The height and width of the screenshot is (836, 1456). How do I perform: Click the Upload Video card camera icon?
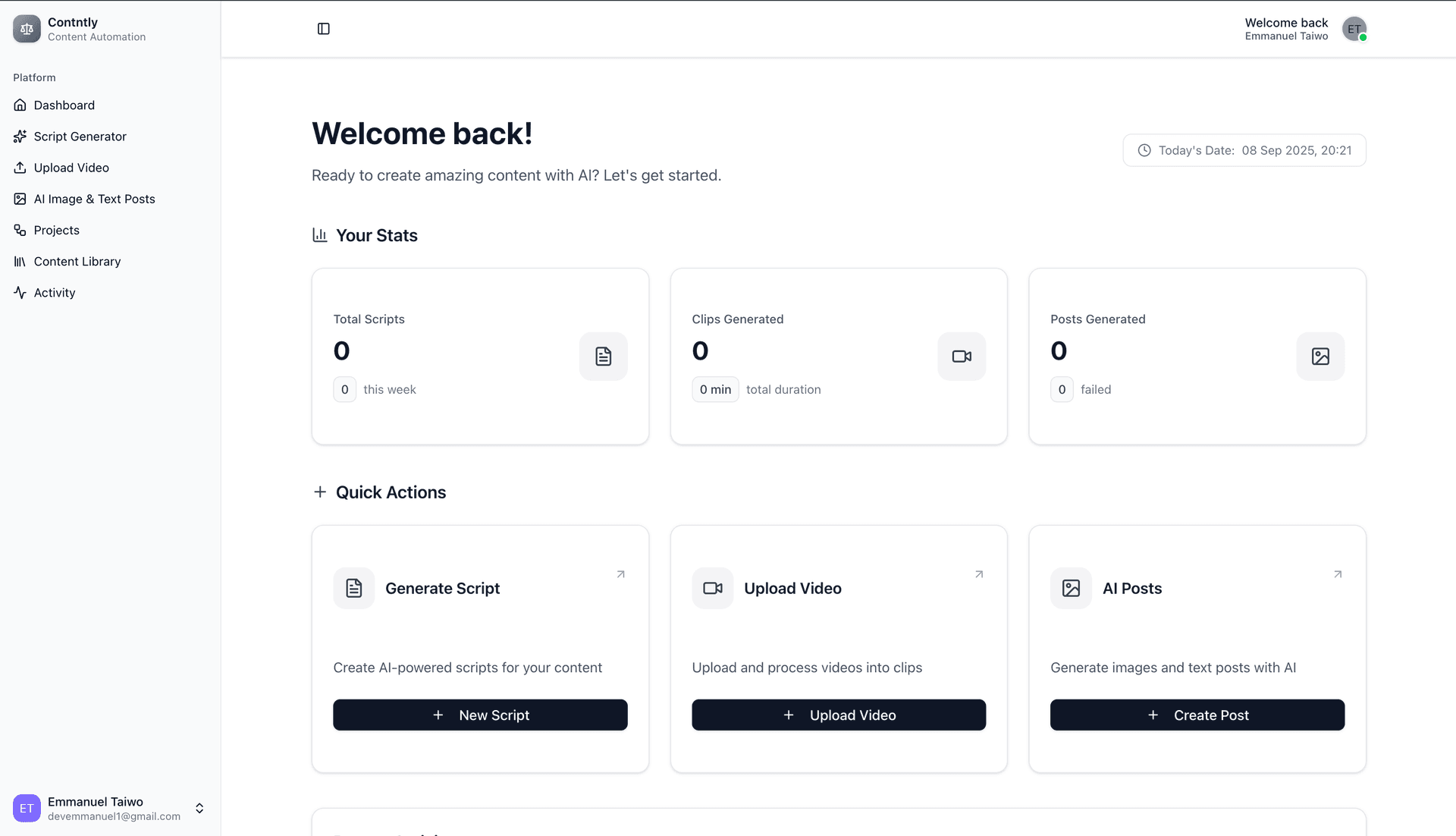pos(712,588)
